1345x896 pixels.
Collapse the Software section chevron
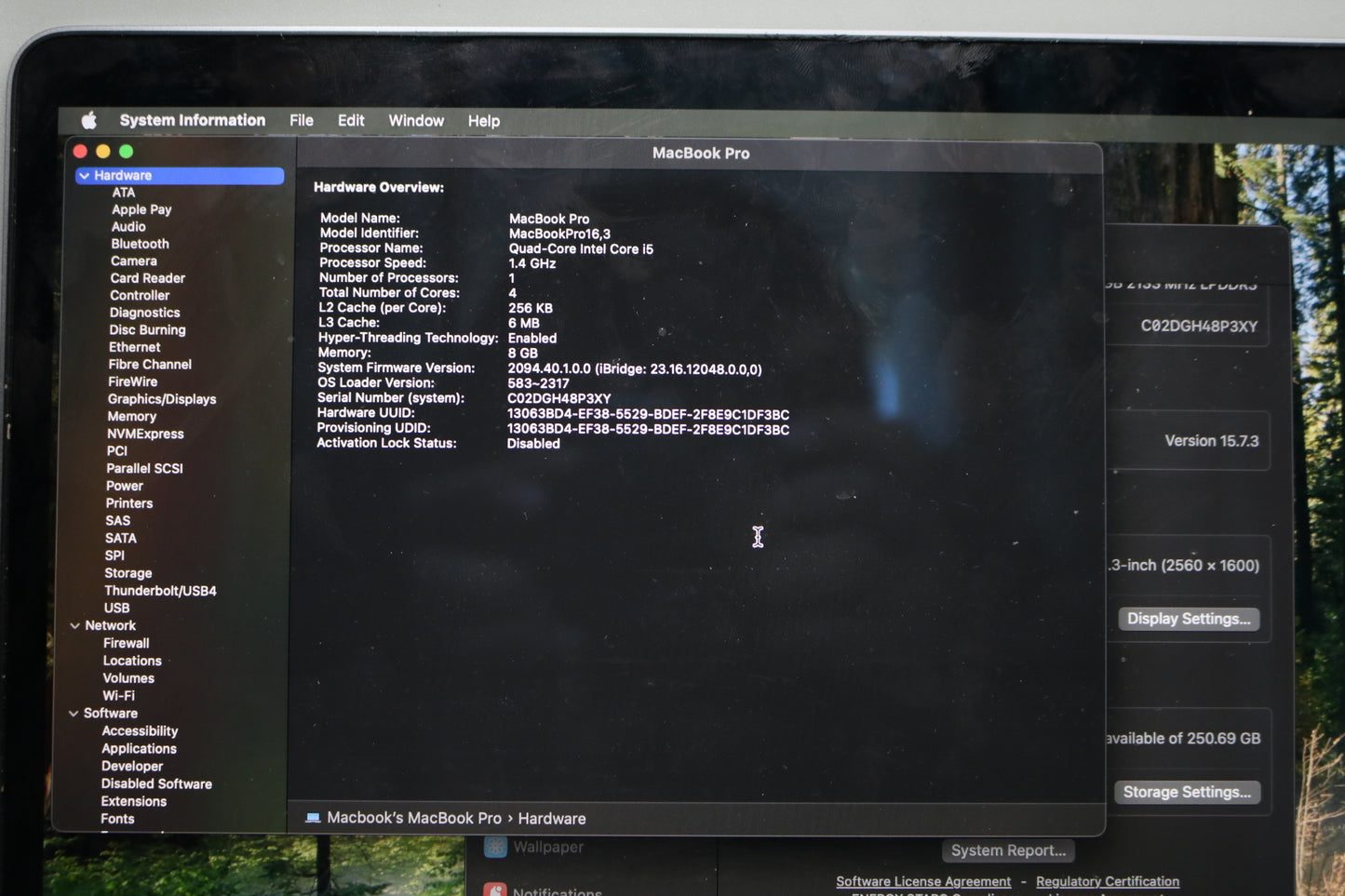pos(74,713)
